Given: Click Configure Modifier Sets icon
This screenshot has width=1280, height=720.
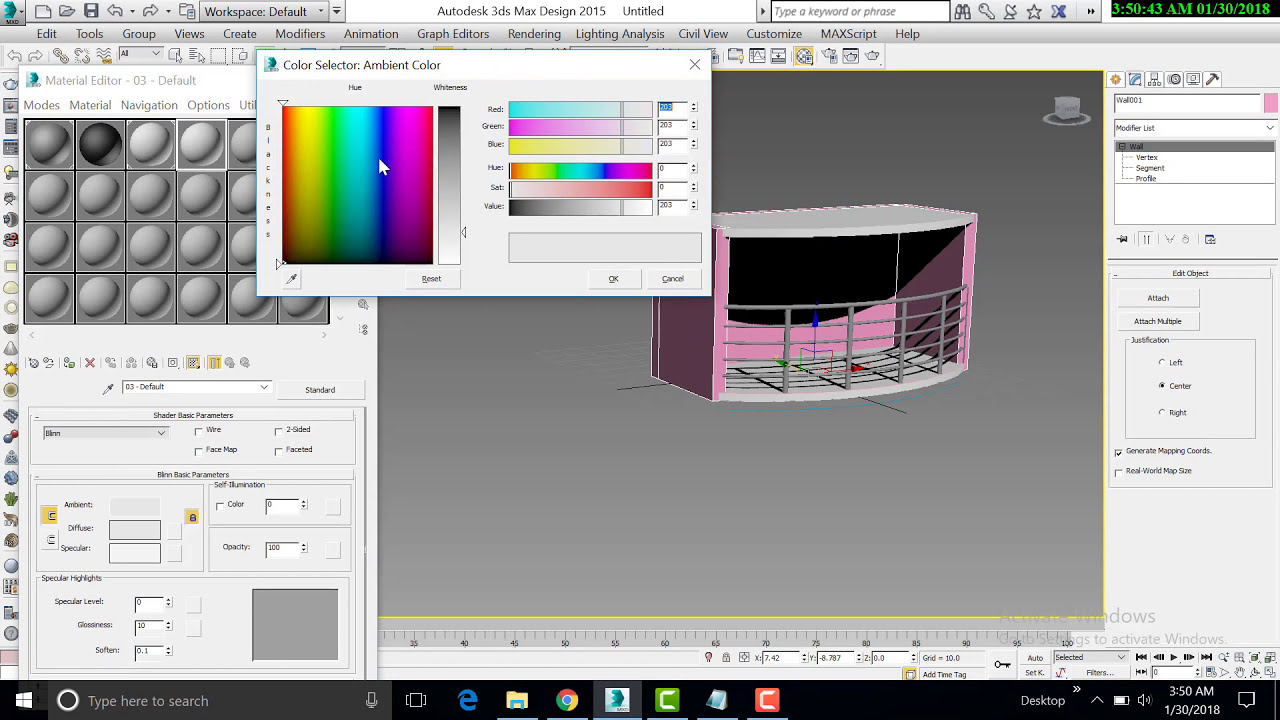Looking at the screenshot, I should point(1210,239).
